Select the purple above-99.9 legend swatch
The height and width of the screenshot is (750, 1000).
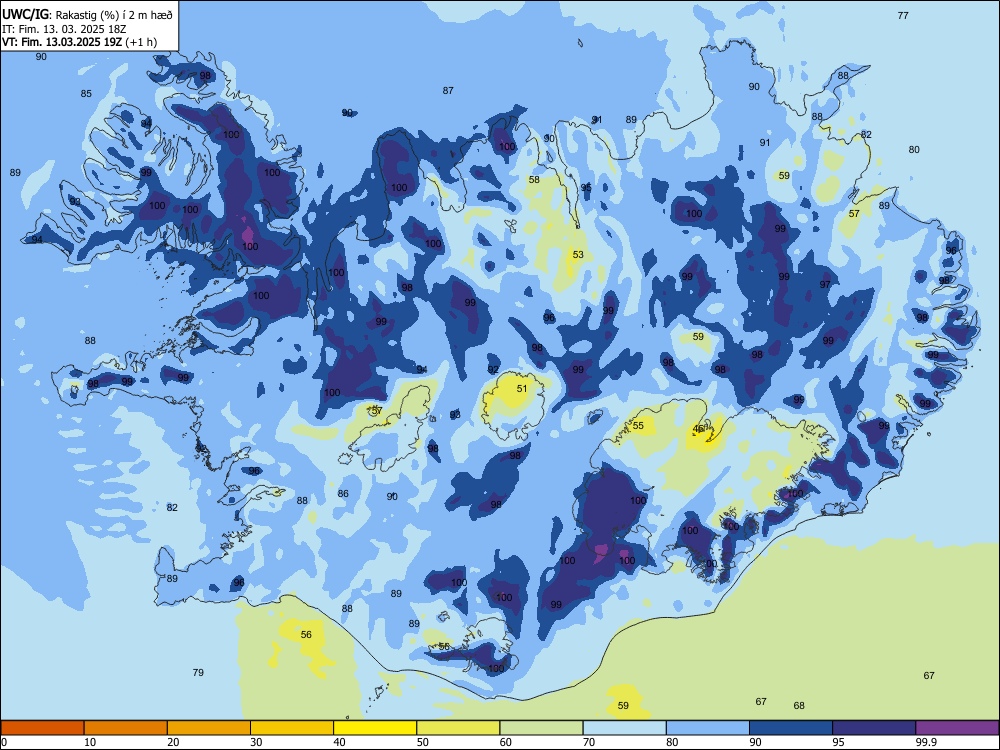point(957,728)
